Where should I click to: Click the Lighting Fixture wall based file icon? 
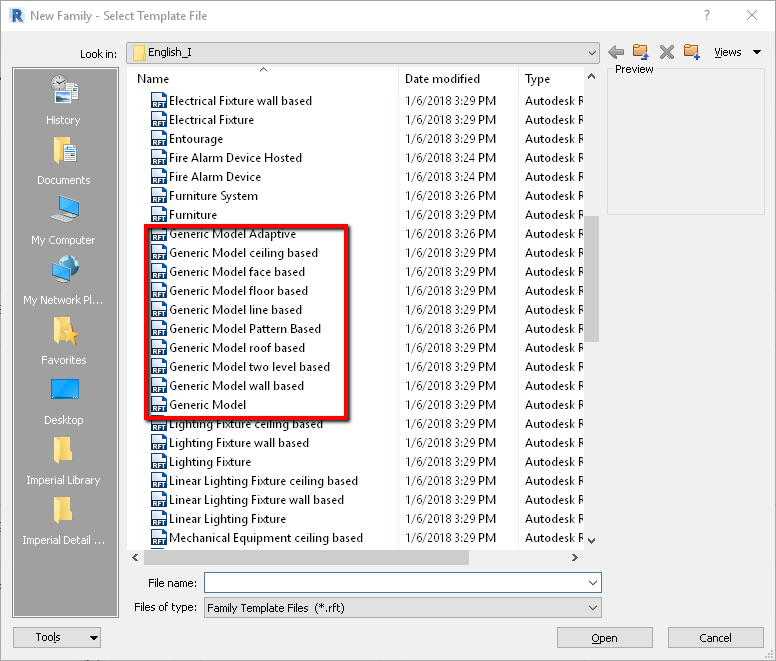(x=158, y=442)
